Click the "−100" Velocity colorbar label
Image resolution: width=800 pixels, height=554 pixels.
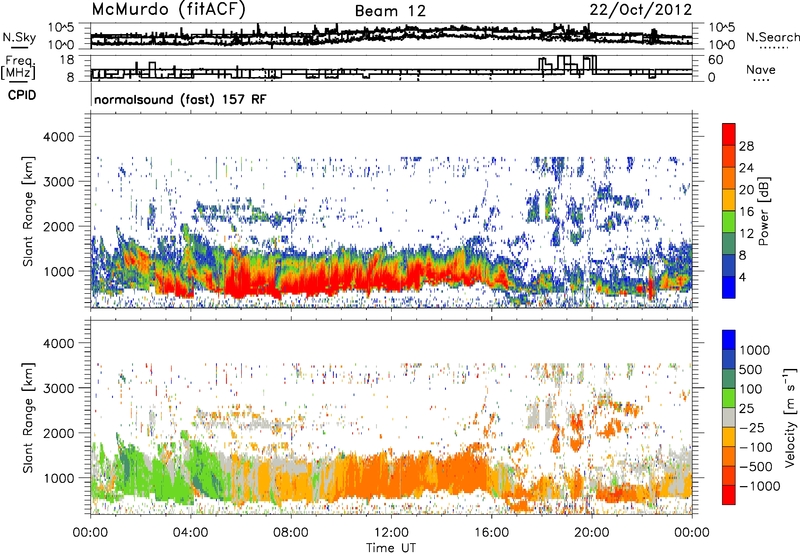(x=756, y=447)
